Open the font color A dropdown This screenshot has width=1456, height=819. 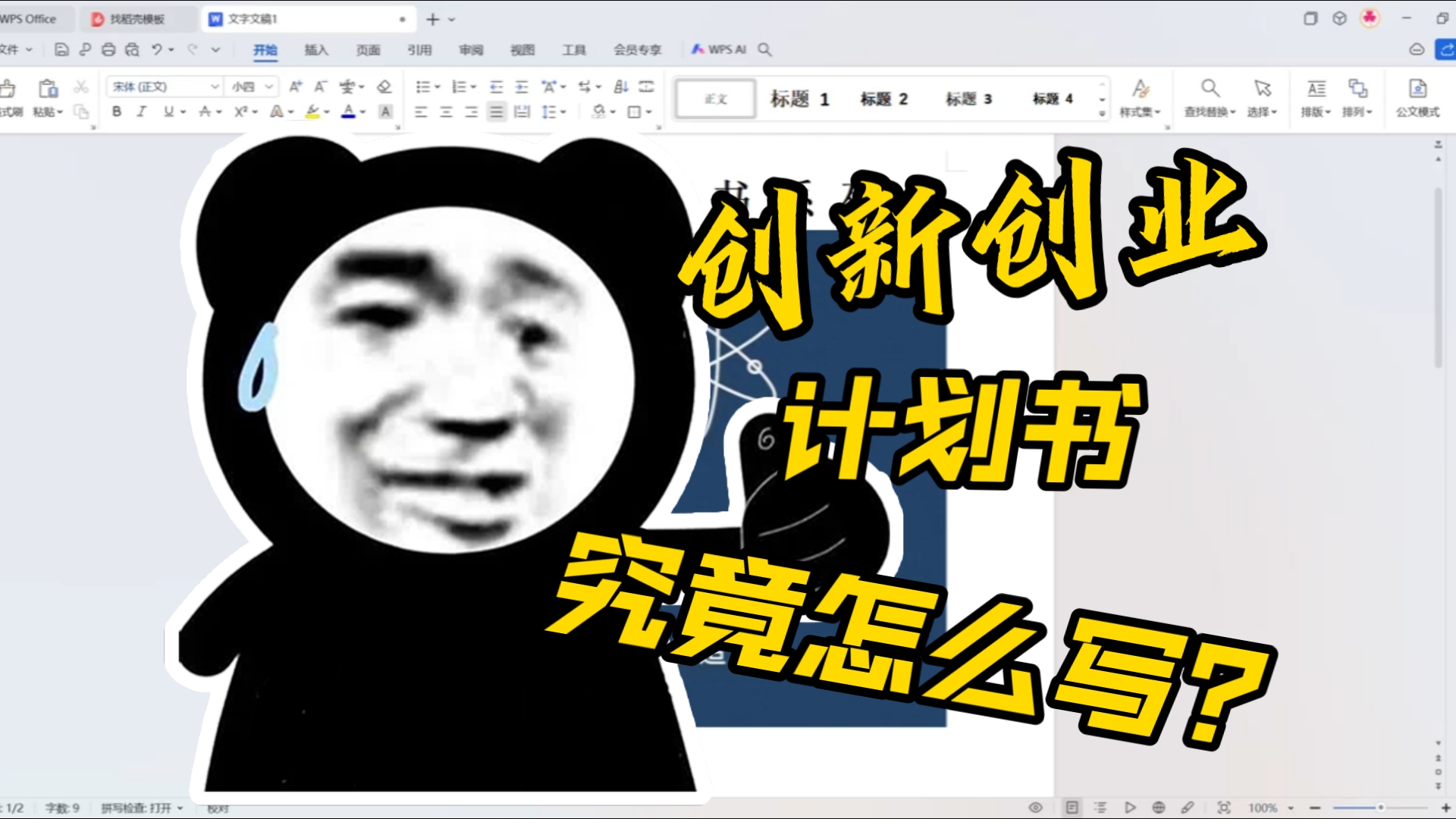(x=362, y=112)
